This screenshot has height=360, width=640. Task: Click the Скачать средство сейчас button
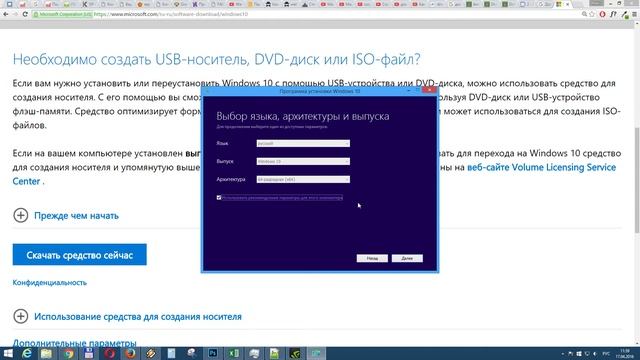(x=80, y=255)
